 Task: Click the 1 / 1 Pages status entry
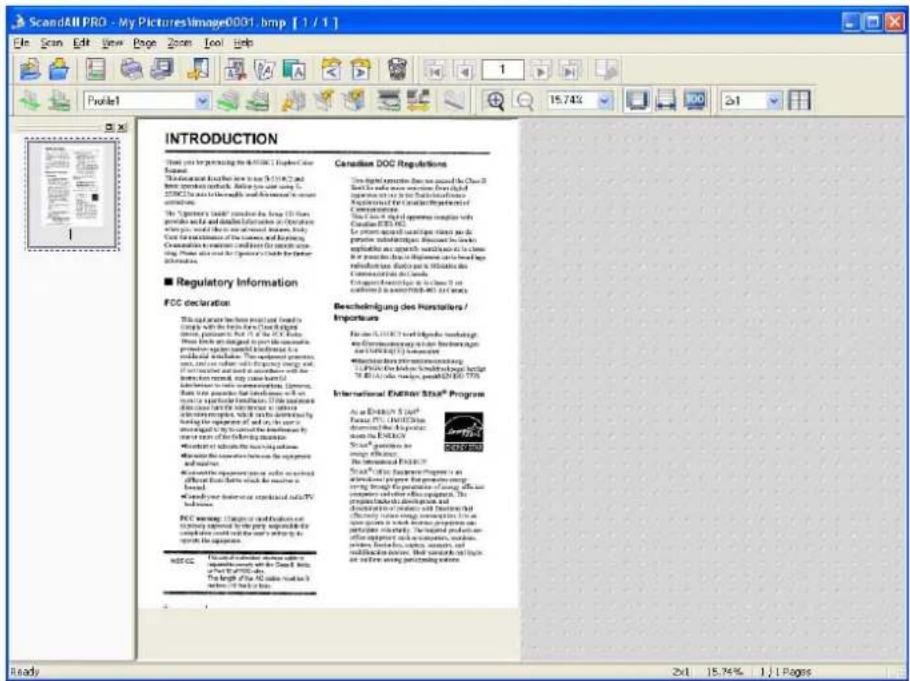click(785, 672)
